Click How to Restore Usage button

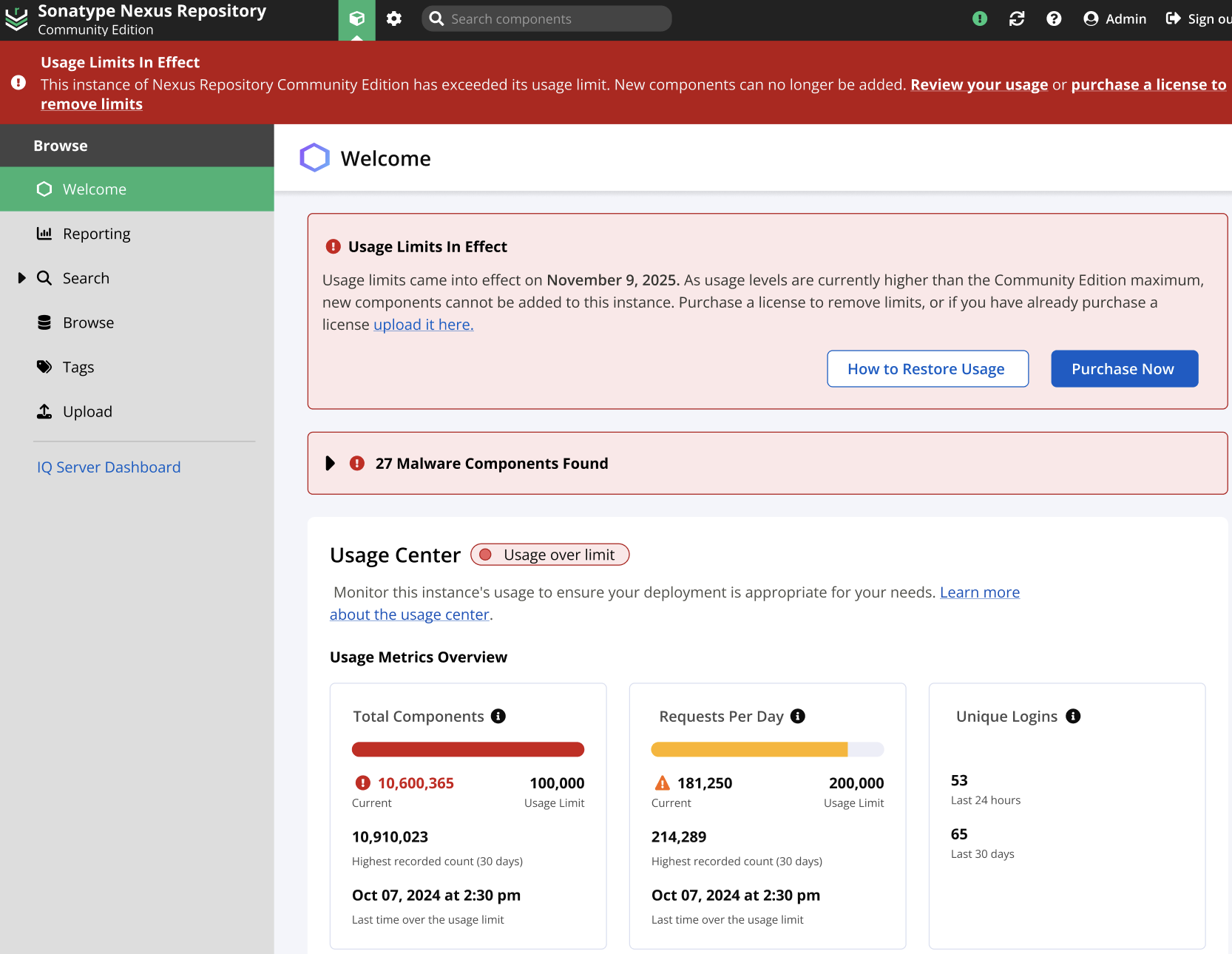point(927,368)
